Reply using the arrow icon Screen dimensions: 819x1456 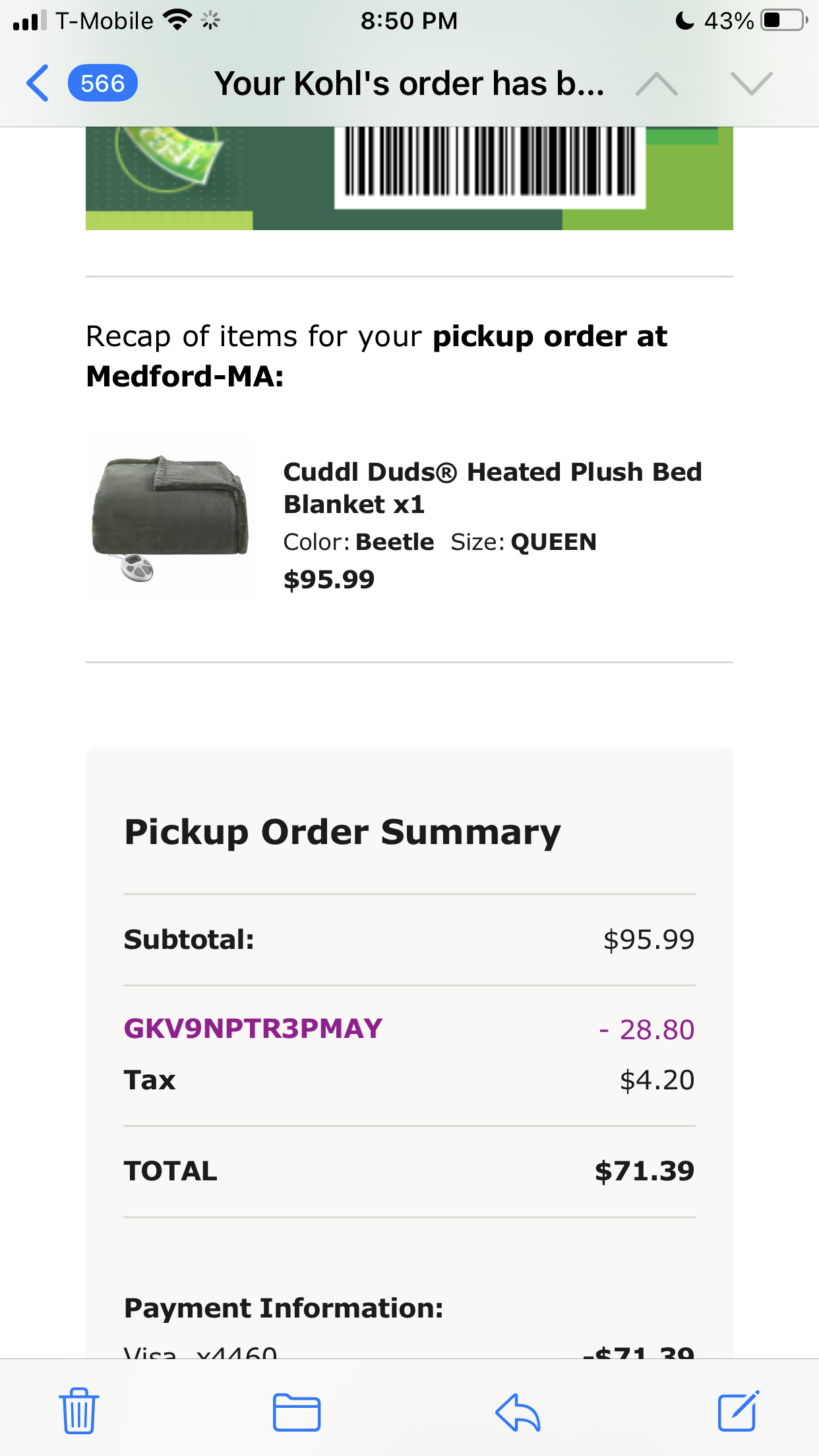(518, 1412)
